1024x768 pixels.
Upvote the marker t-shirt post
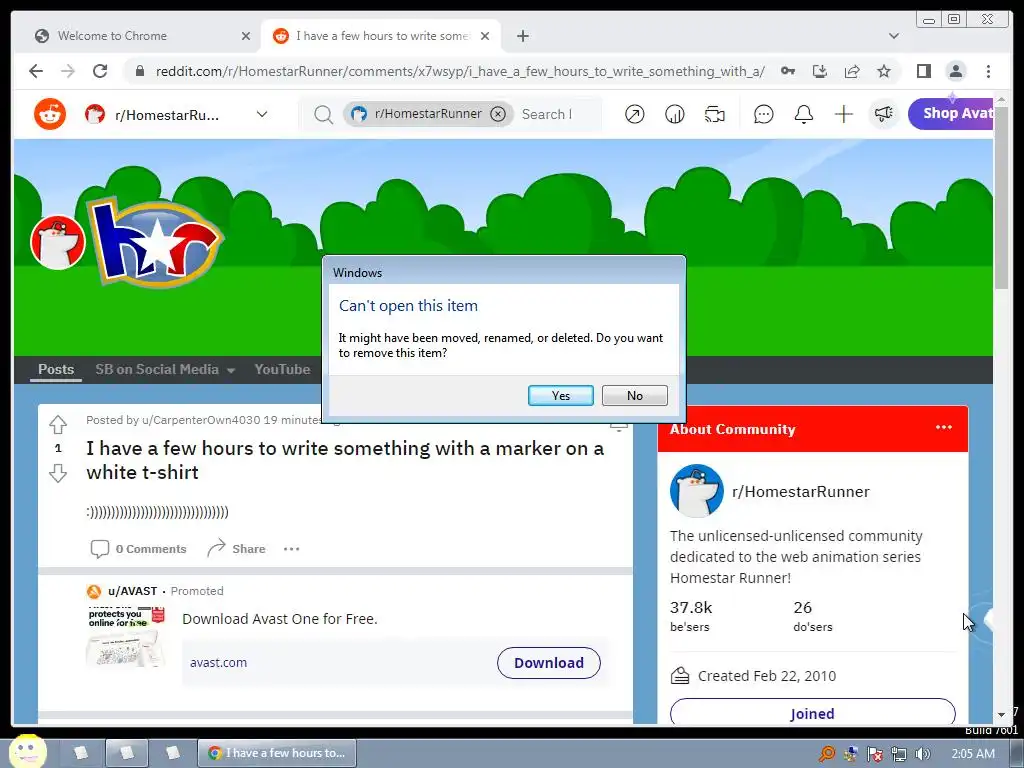[58, 424]
